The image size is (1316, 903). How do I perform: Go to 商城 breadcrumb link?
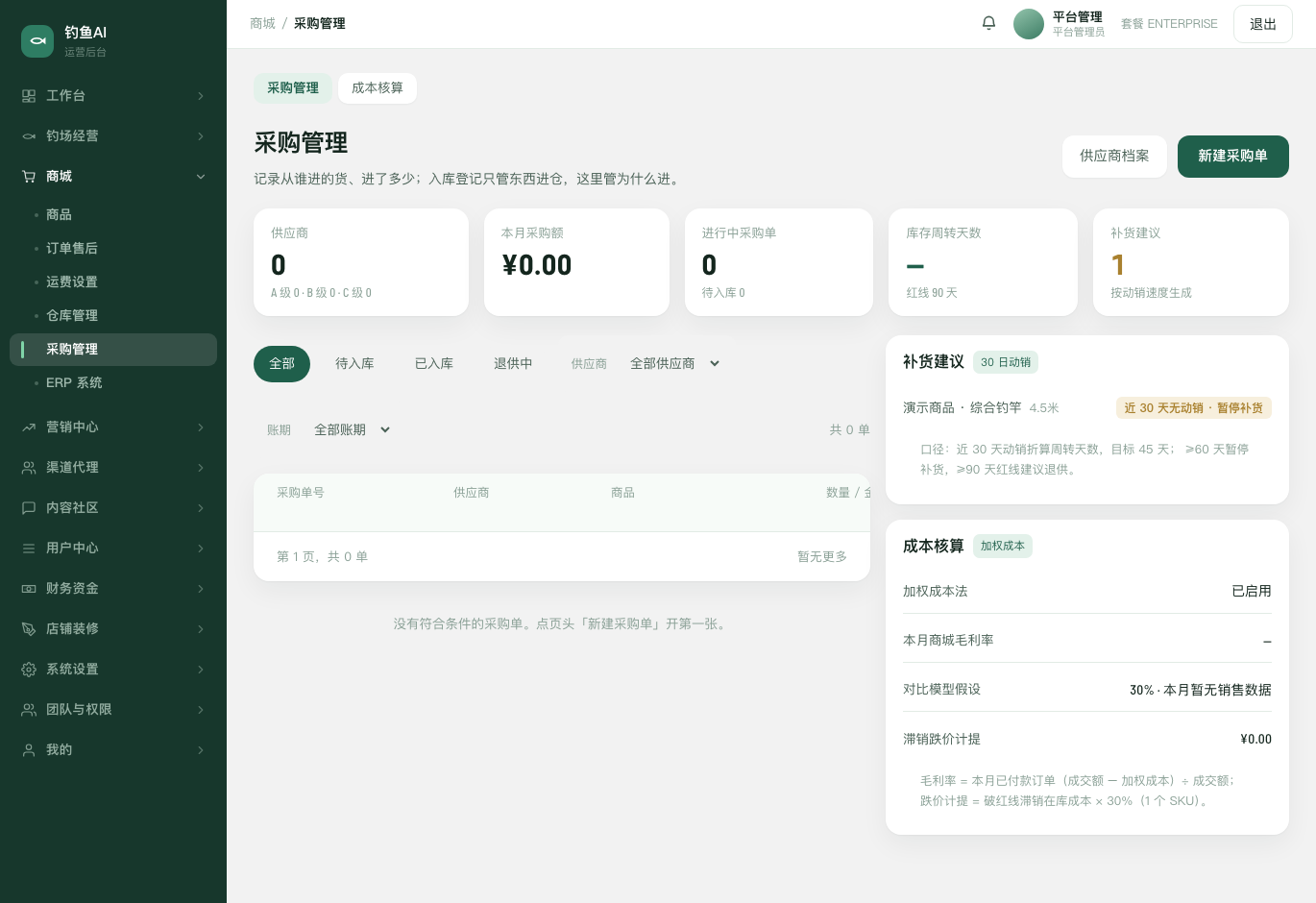tap(262, 24)
